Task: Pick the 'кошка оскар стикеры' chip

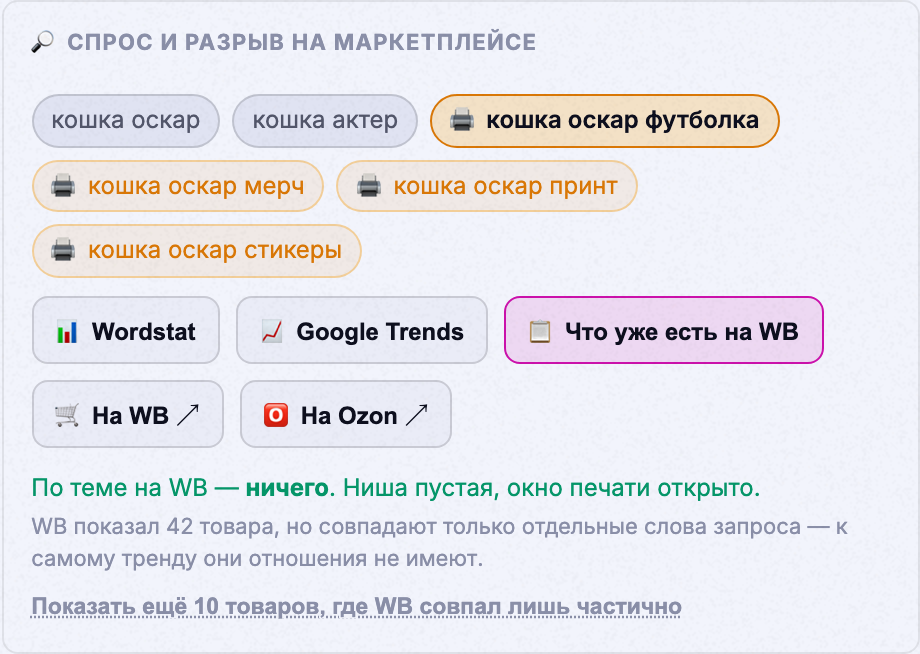Action: (x=197, y=250)
